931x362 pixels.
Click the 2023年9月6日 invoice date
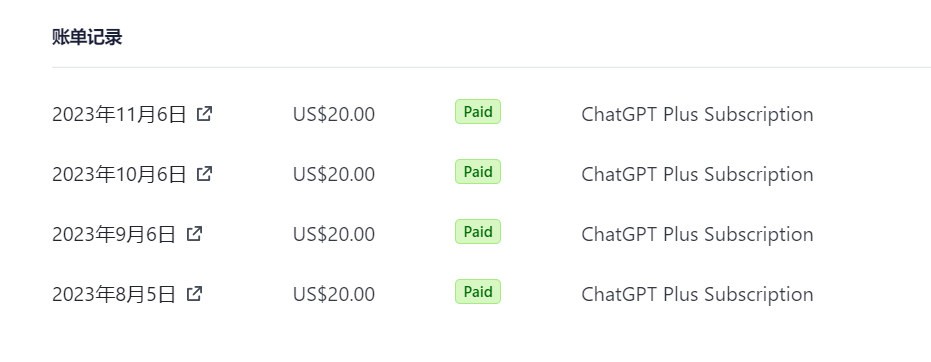click(113, 234)
